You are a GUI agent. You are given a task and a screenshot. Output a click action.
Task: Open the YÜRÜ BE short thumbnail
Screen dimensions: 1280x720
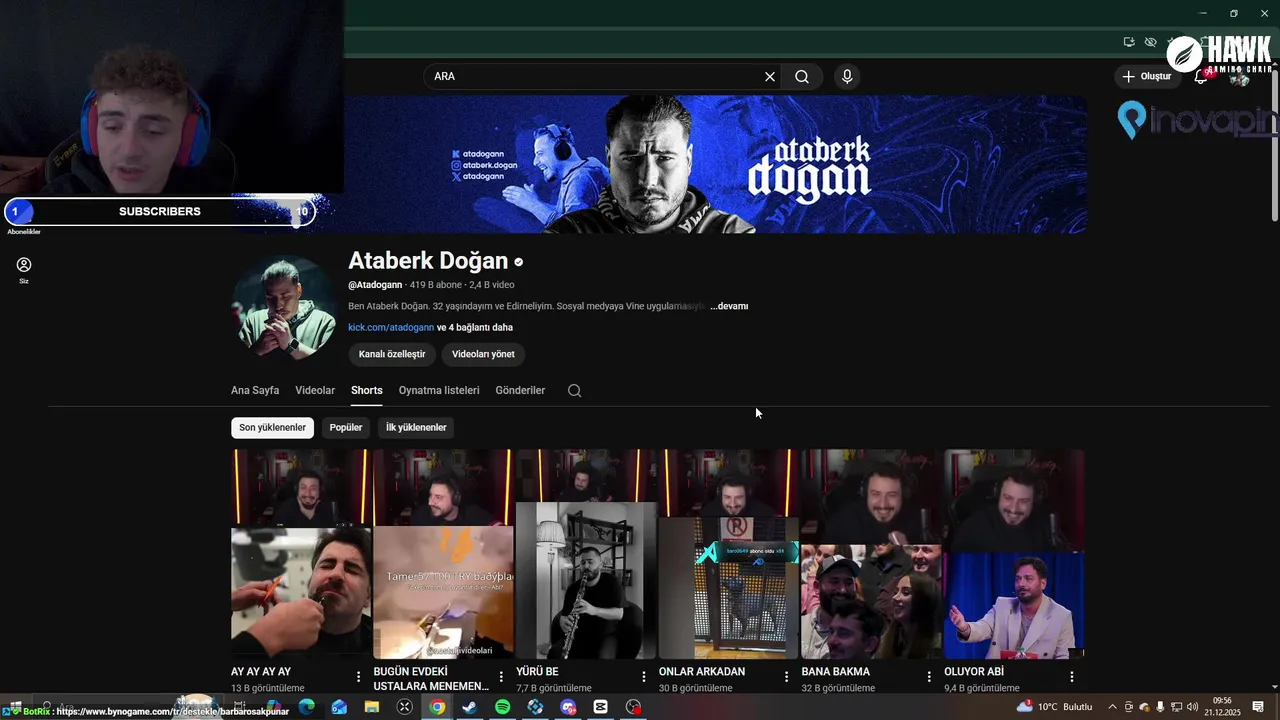click(x=586, y=554)
